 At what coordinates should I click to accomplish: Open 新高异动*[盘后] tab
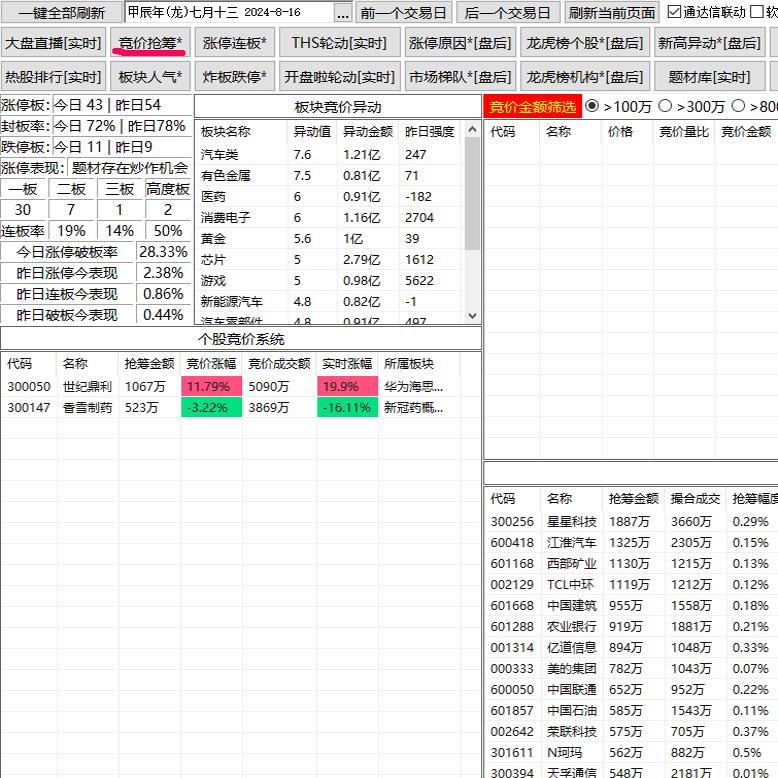tap(710, 43)
